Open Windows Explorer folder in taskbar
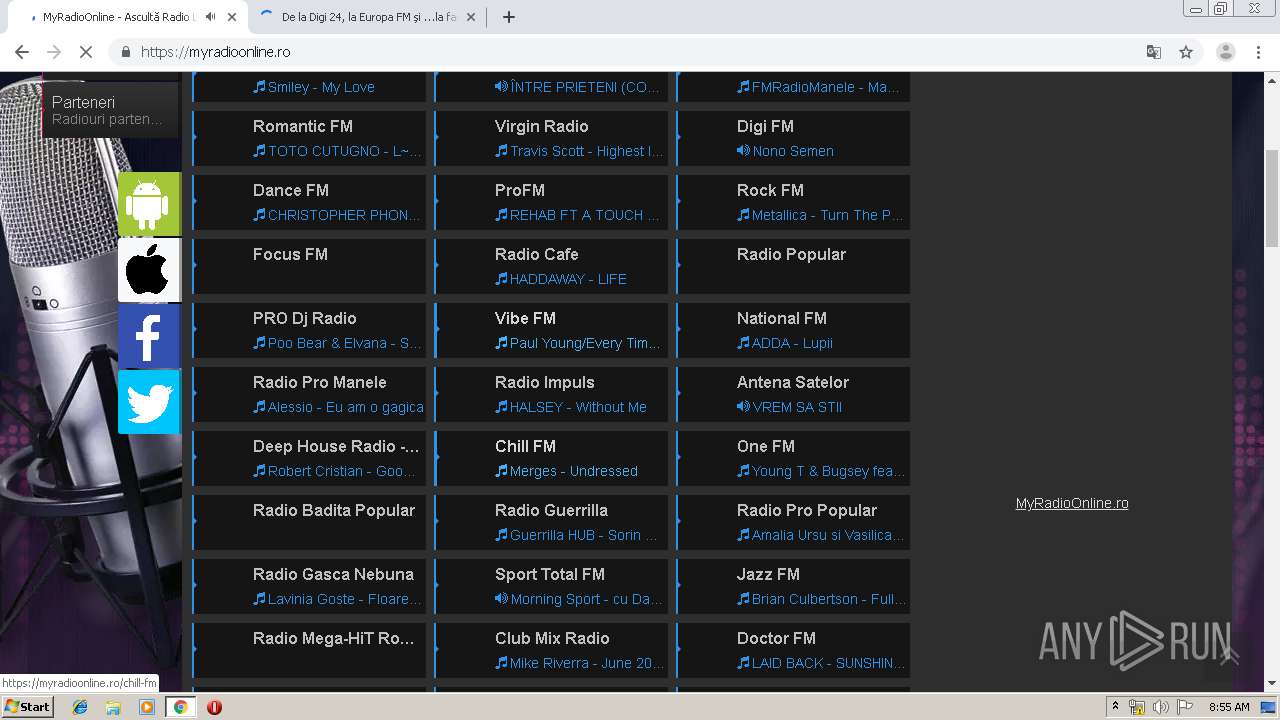This screenshot has height=720, width=1280. click(113, 707)
